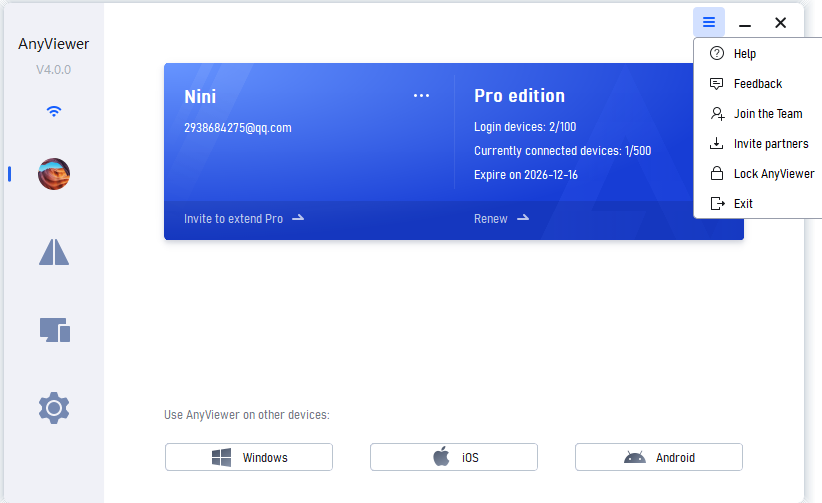Select Feedback from the menu
Viewport: 822px width, 503px height.
click(x=758, y=83)
